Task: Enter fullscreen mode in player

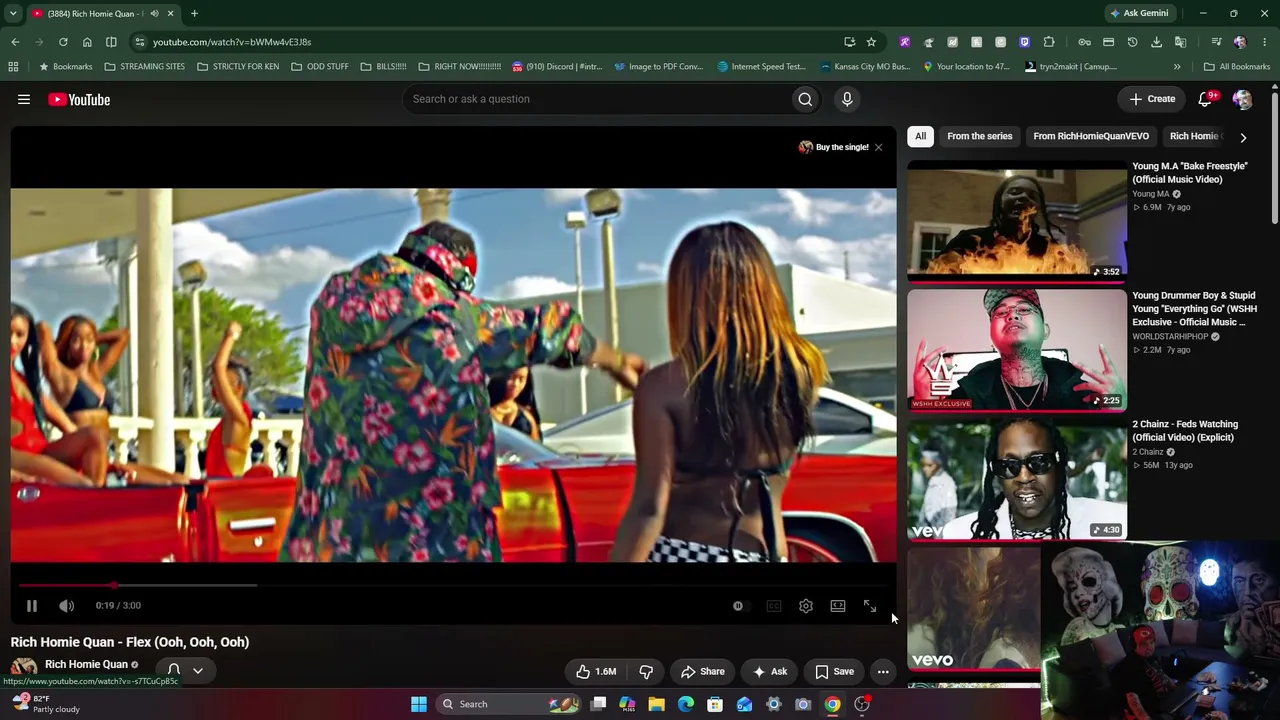Action: pyautogui.click(x=870, y=606)
